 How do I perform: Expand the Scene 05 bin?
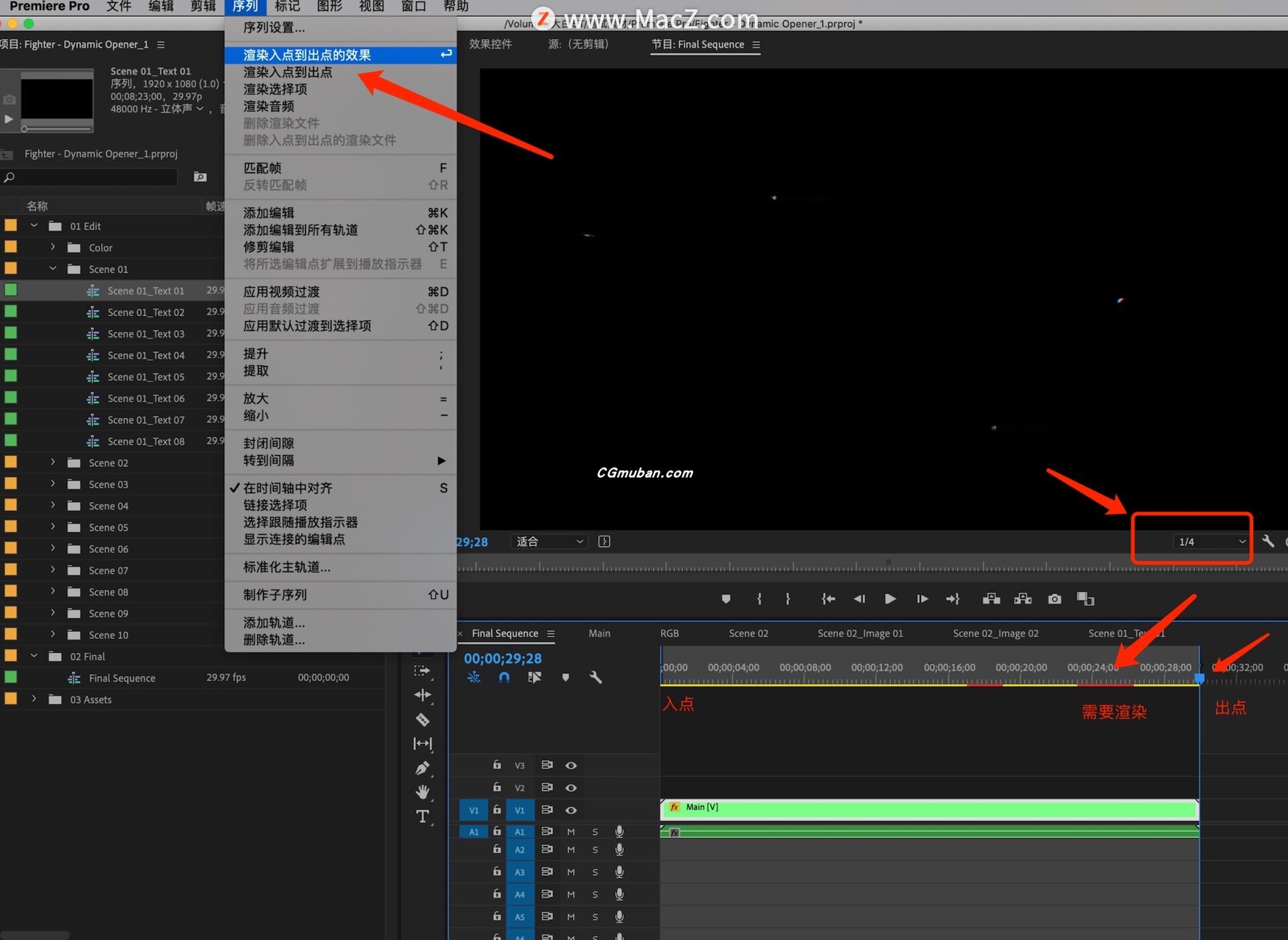tap(52, 527)
